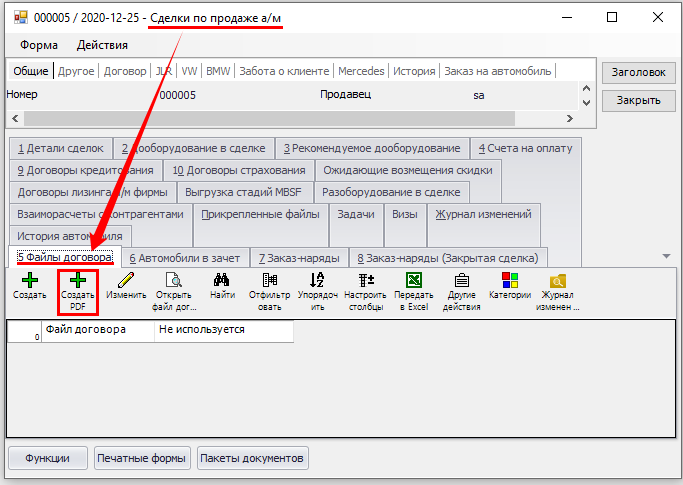Select the 4 Счета на оплату tab
The image size is (683, 485).
tap(525, 148)
